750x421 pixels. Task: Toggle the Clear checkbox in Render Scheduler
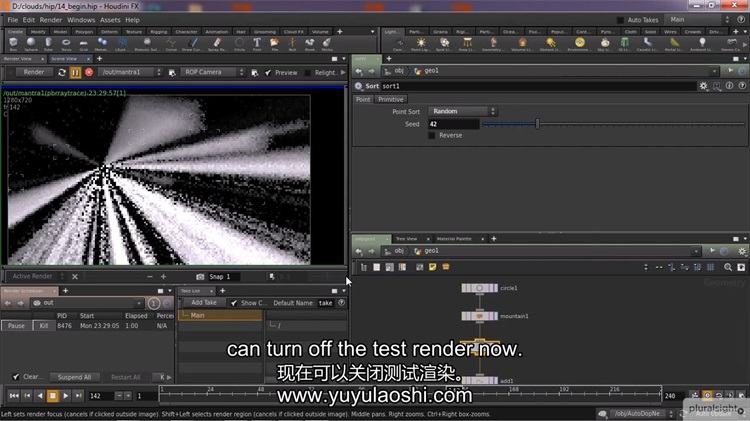tap(16, 377)
